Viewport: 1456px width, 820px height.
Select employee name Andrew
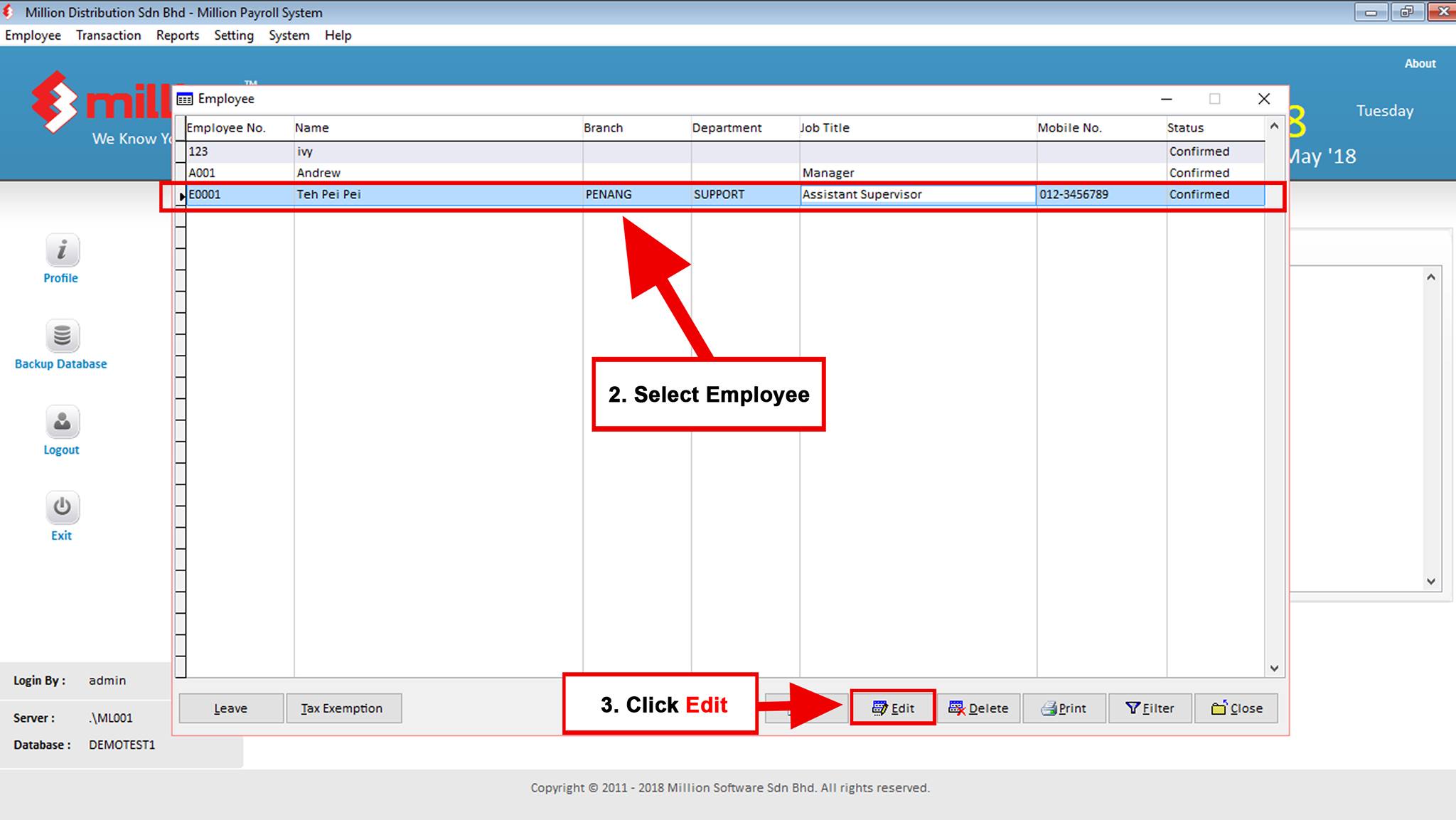[318, 173]
